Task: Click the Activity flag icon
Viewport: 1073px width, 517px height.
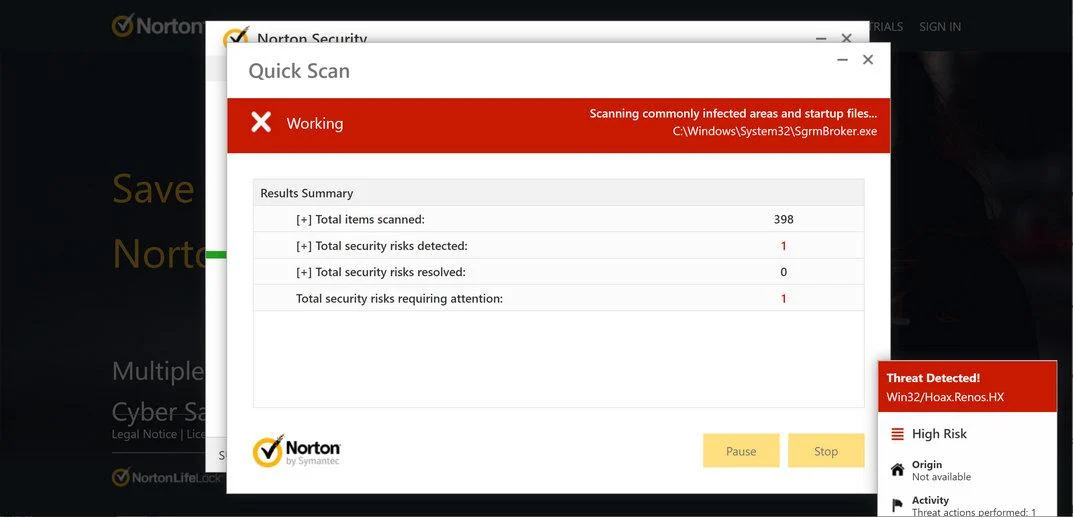Action: 897,505
